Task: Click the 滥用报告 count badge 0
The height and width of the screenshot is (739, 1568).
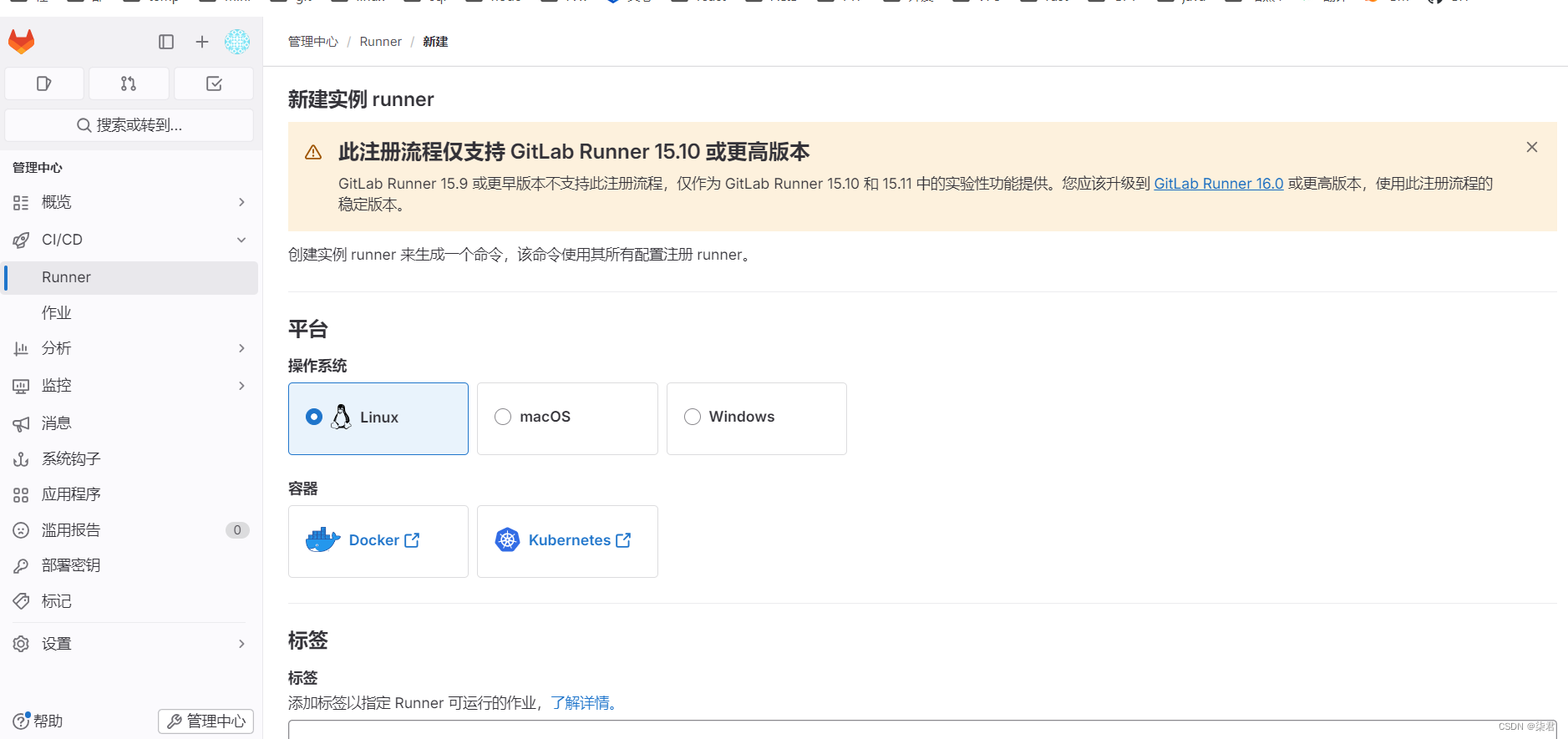Action: (237, 530)
